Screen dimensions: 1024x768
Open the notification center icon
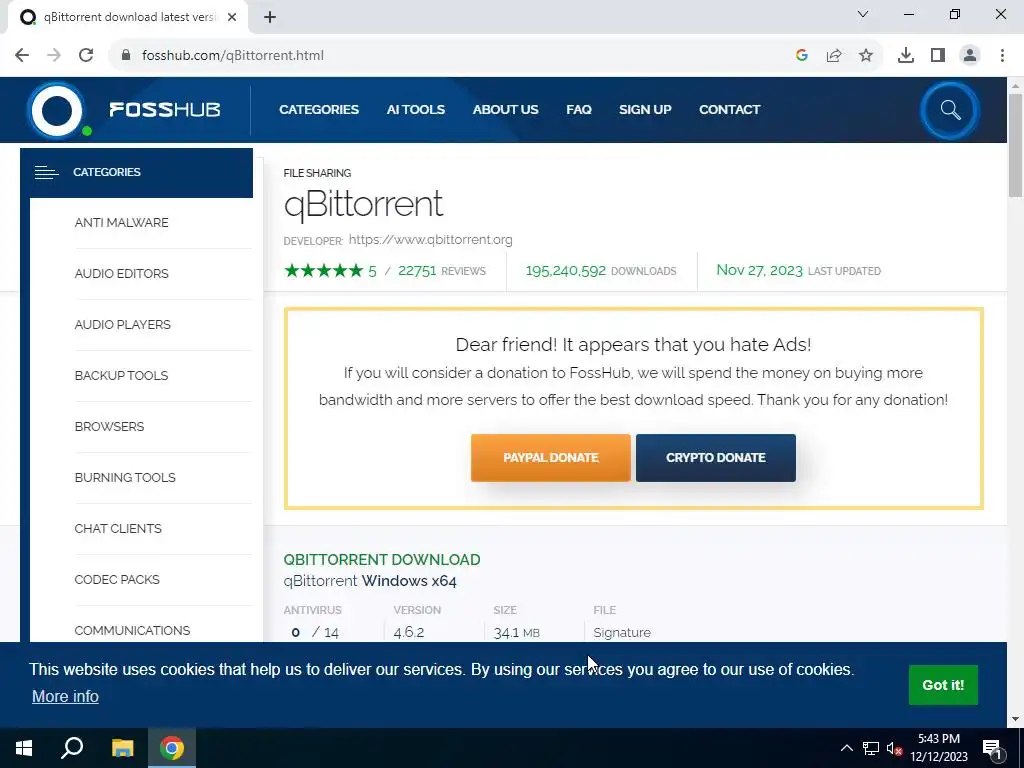(991, 750)
